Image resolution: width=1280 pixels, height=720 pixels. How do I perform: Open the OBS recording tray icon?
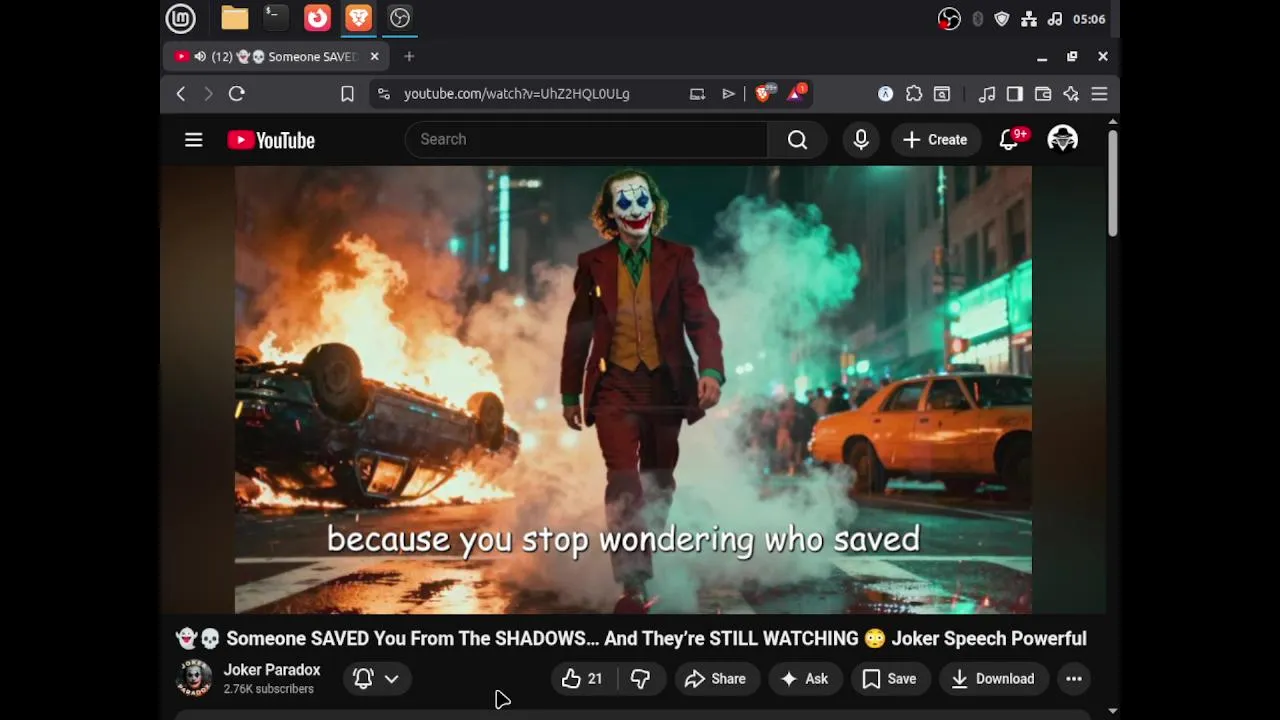[949, 19]
